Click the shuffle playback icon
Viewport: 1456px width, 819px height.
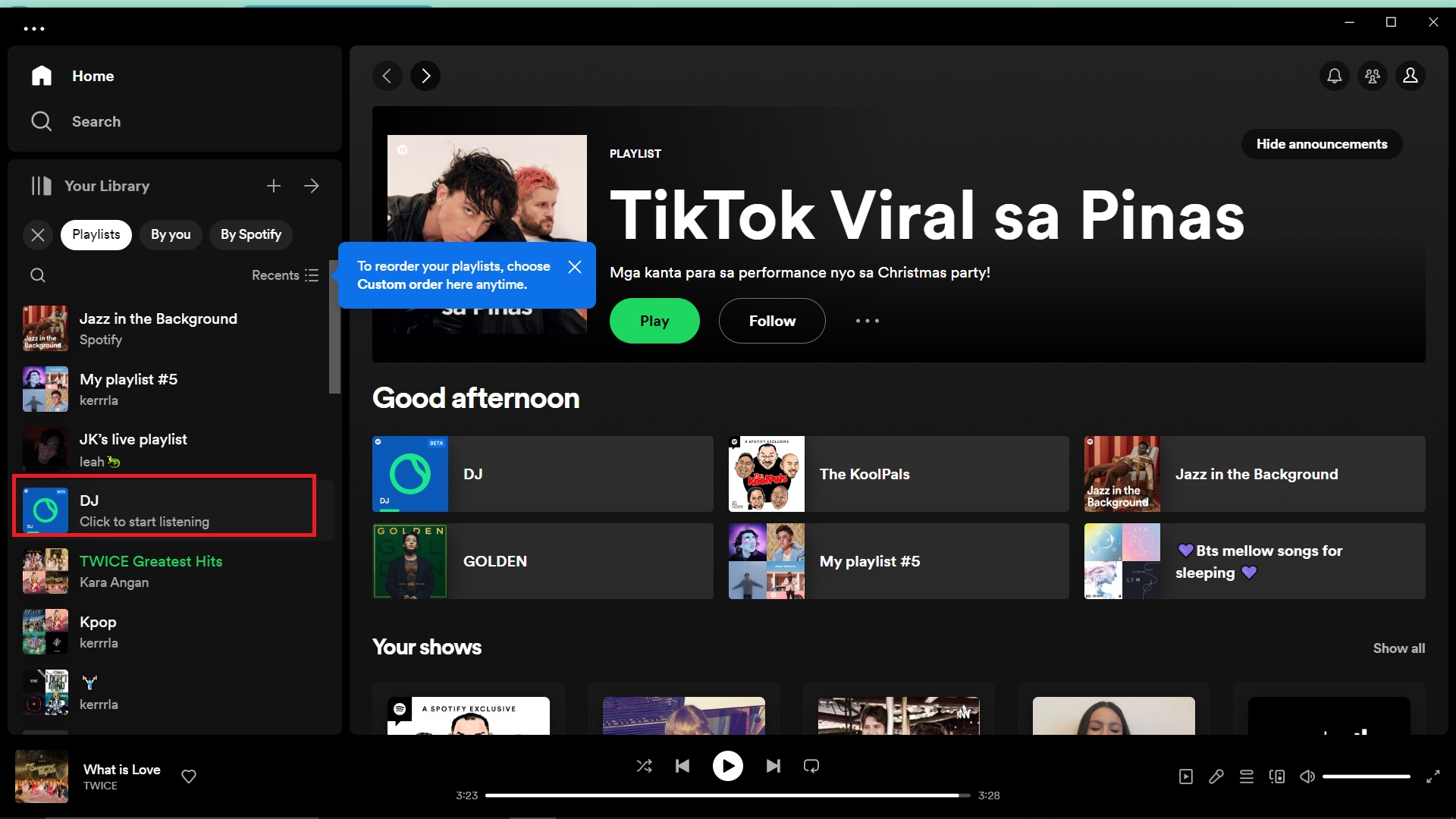pos(644,765)
